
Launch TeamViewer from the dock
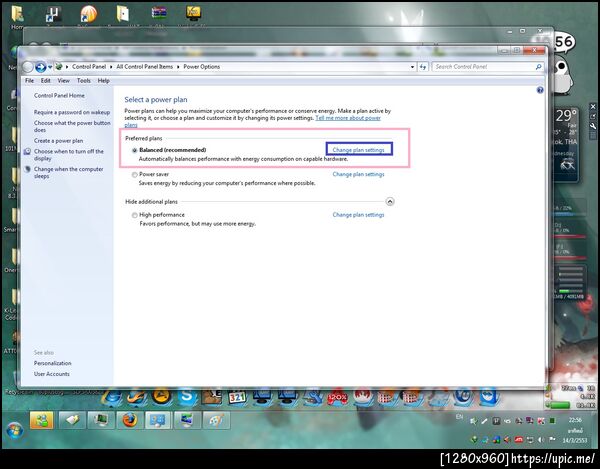point(489,397)
